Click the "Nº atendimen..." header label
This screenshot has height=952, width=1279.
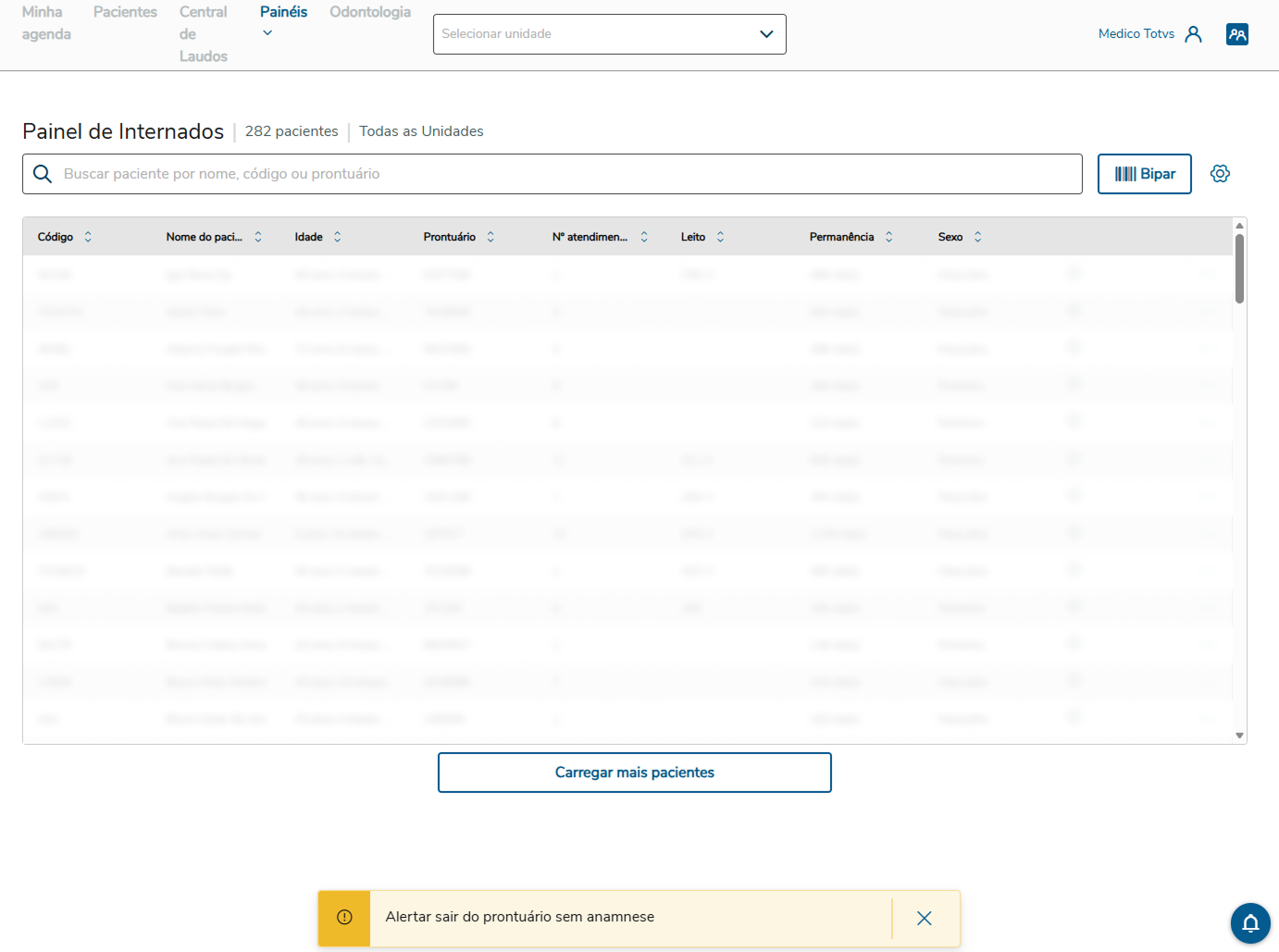pos(590,237)
